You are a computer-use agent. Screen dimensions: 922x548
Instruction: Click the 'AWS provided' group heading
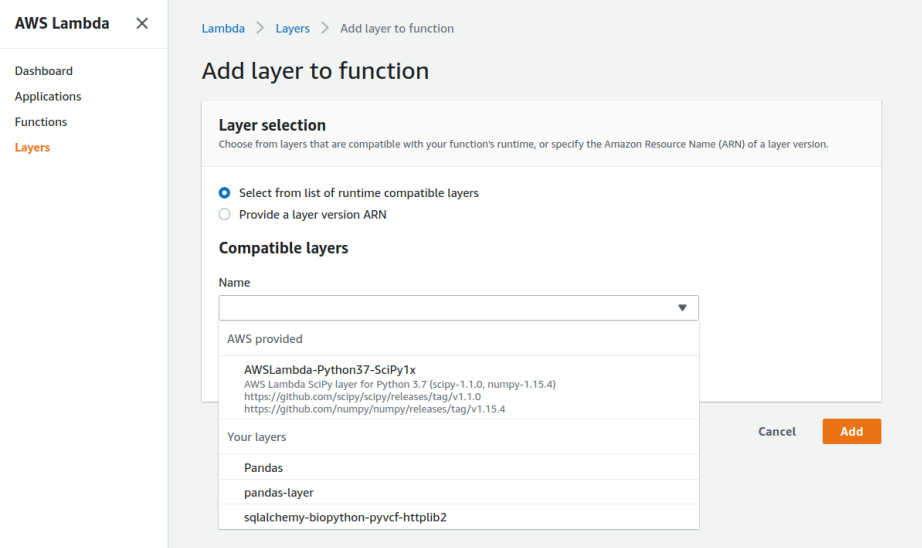point(265,339)
